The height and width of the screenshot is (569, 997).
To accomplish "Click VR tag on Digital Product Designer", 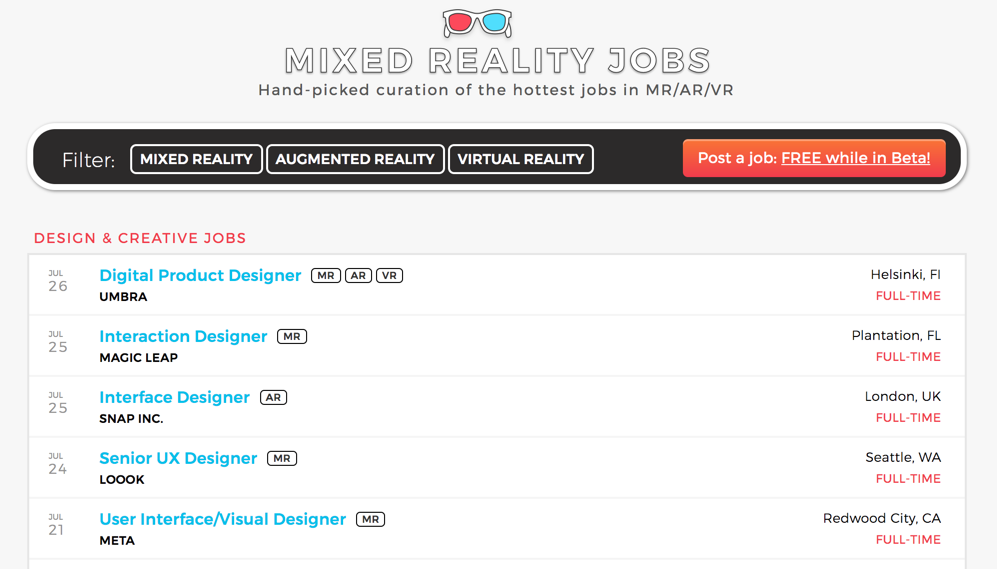I will (389, 275).
